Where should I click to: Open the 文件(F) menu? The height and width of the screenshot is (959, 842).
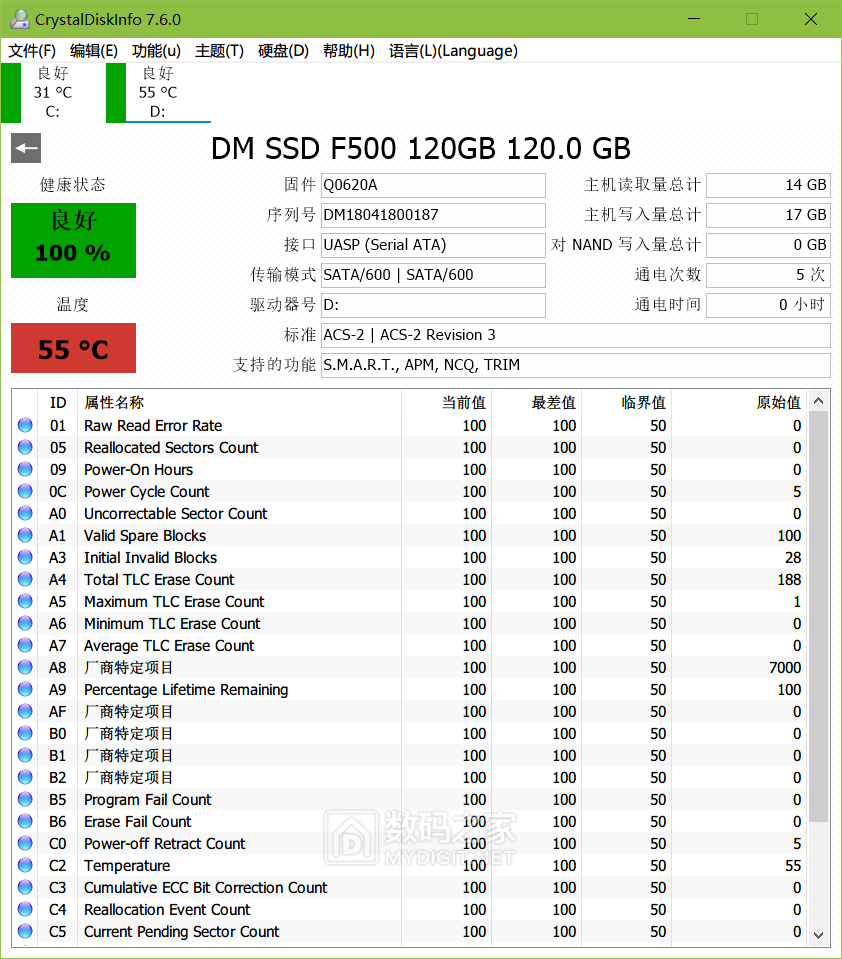(x=32, y=51)
